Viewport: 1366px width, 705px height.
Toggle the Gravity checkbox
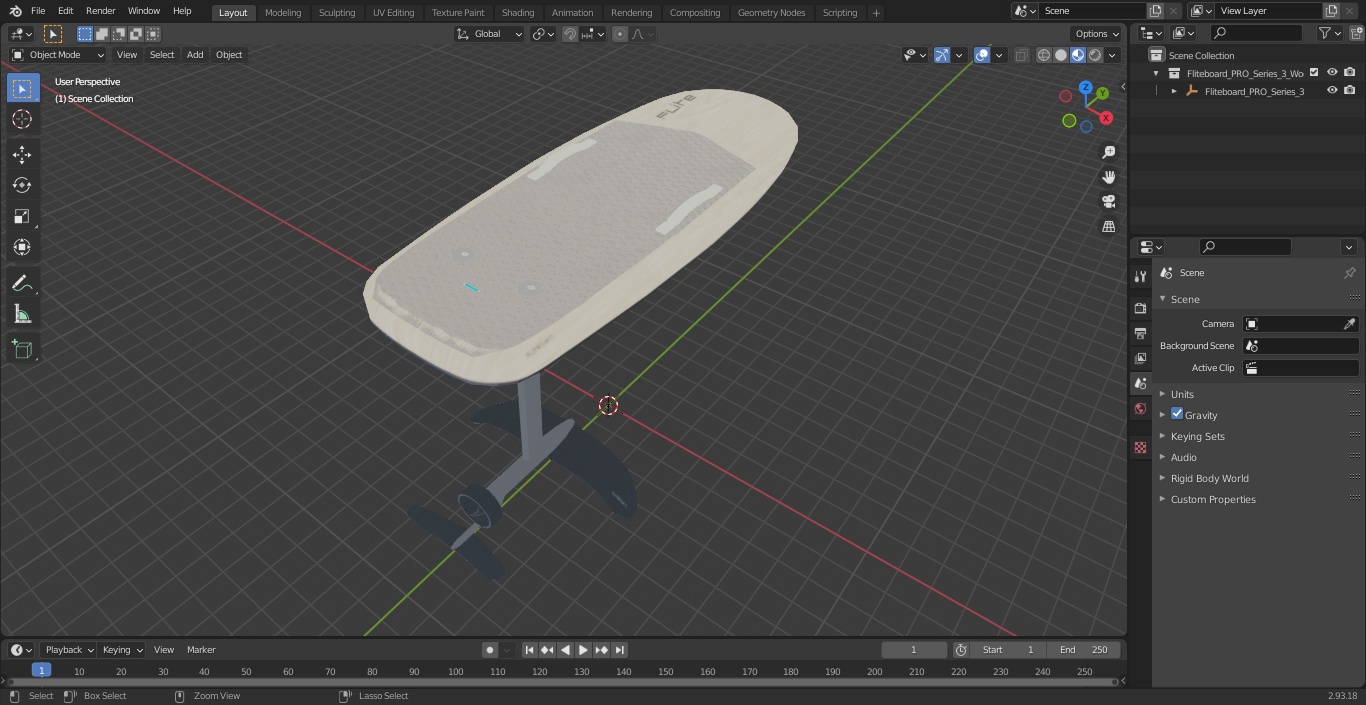[1177, 414]
